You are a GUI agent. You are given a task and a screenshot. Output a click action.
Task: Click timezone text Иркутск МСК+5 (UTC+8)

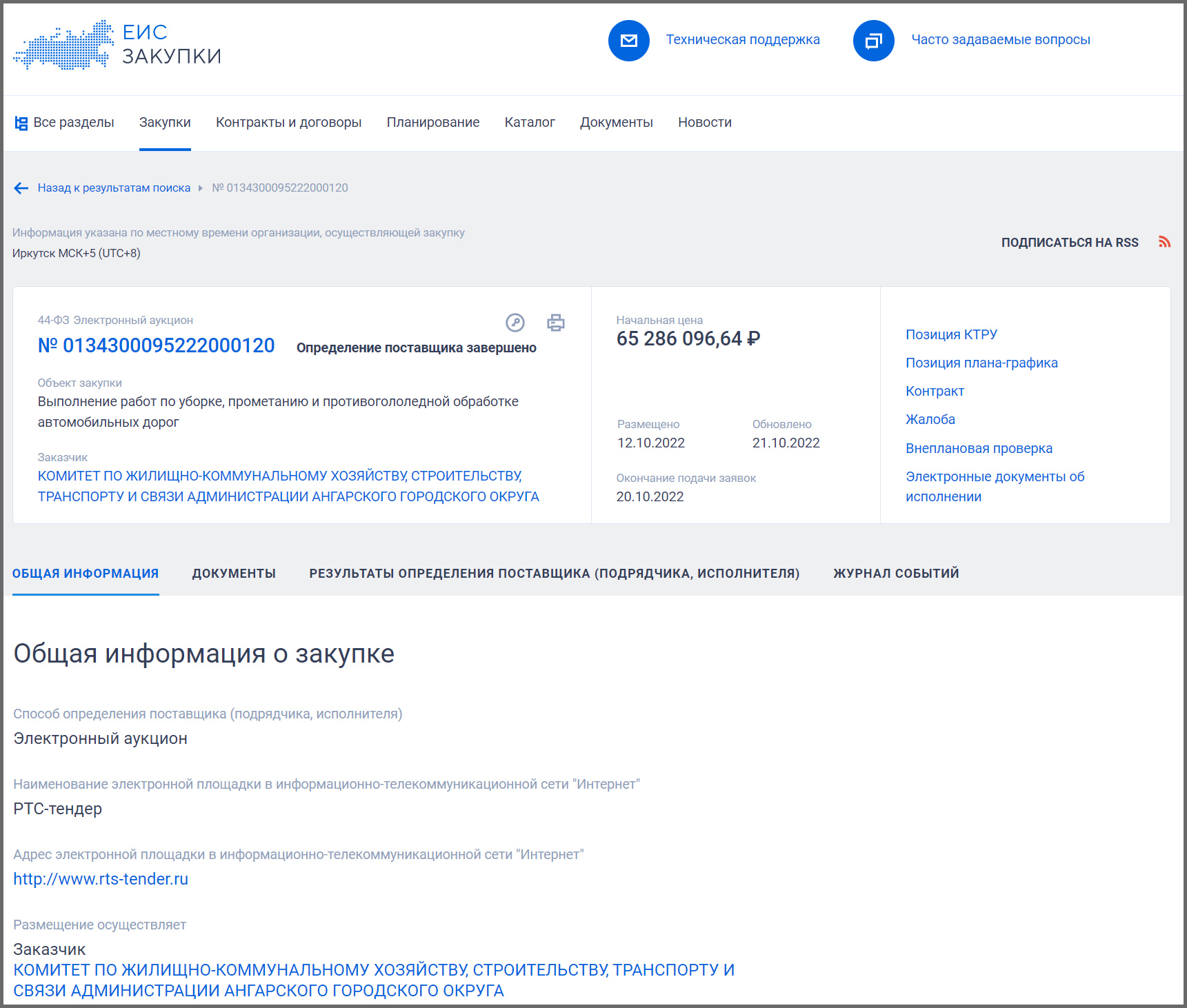coord(77,253)
